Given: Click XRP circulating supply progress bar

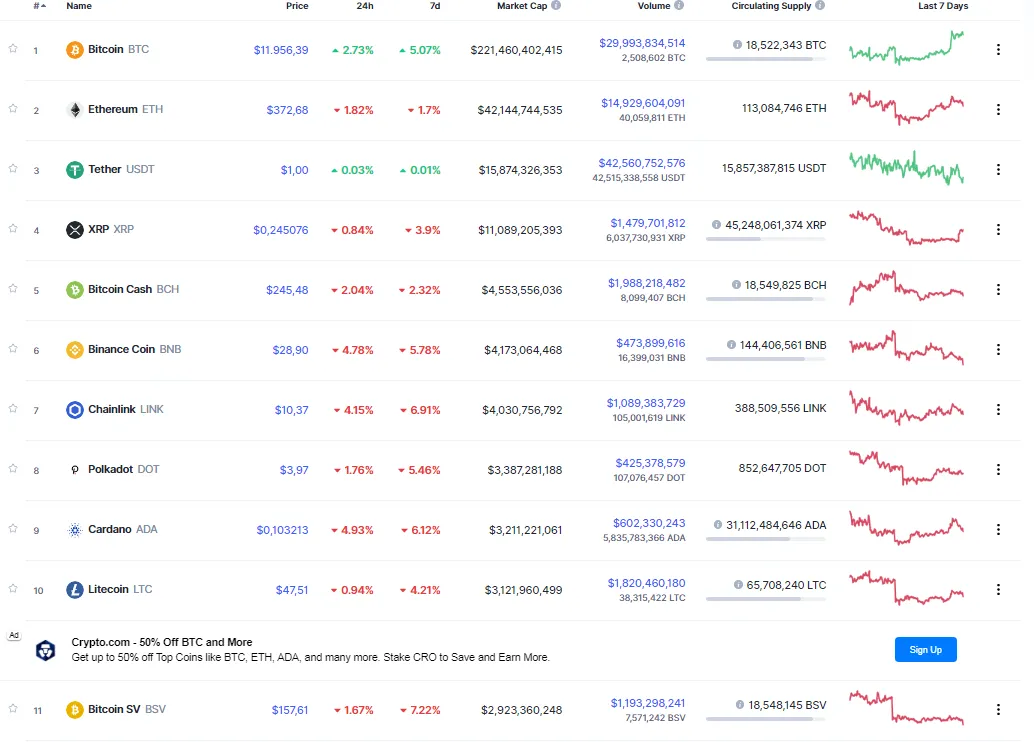Looking at the screenshot, I should coord(766,239).
